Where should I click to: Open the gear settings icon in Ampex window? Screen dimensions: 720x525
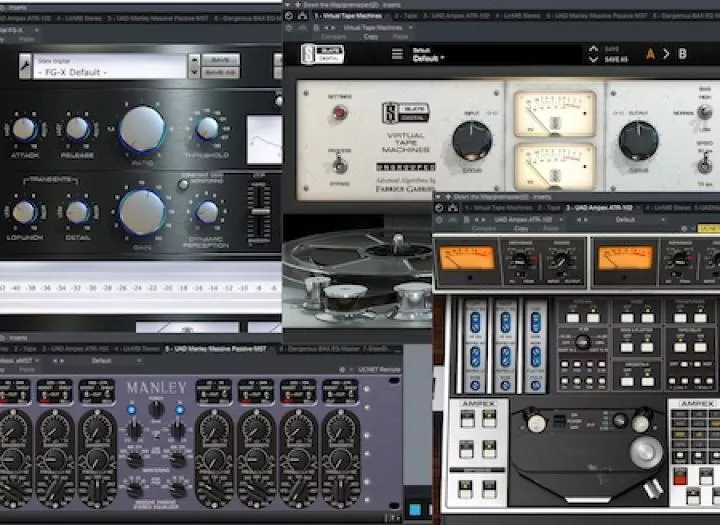tap(684, 228)
